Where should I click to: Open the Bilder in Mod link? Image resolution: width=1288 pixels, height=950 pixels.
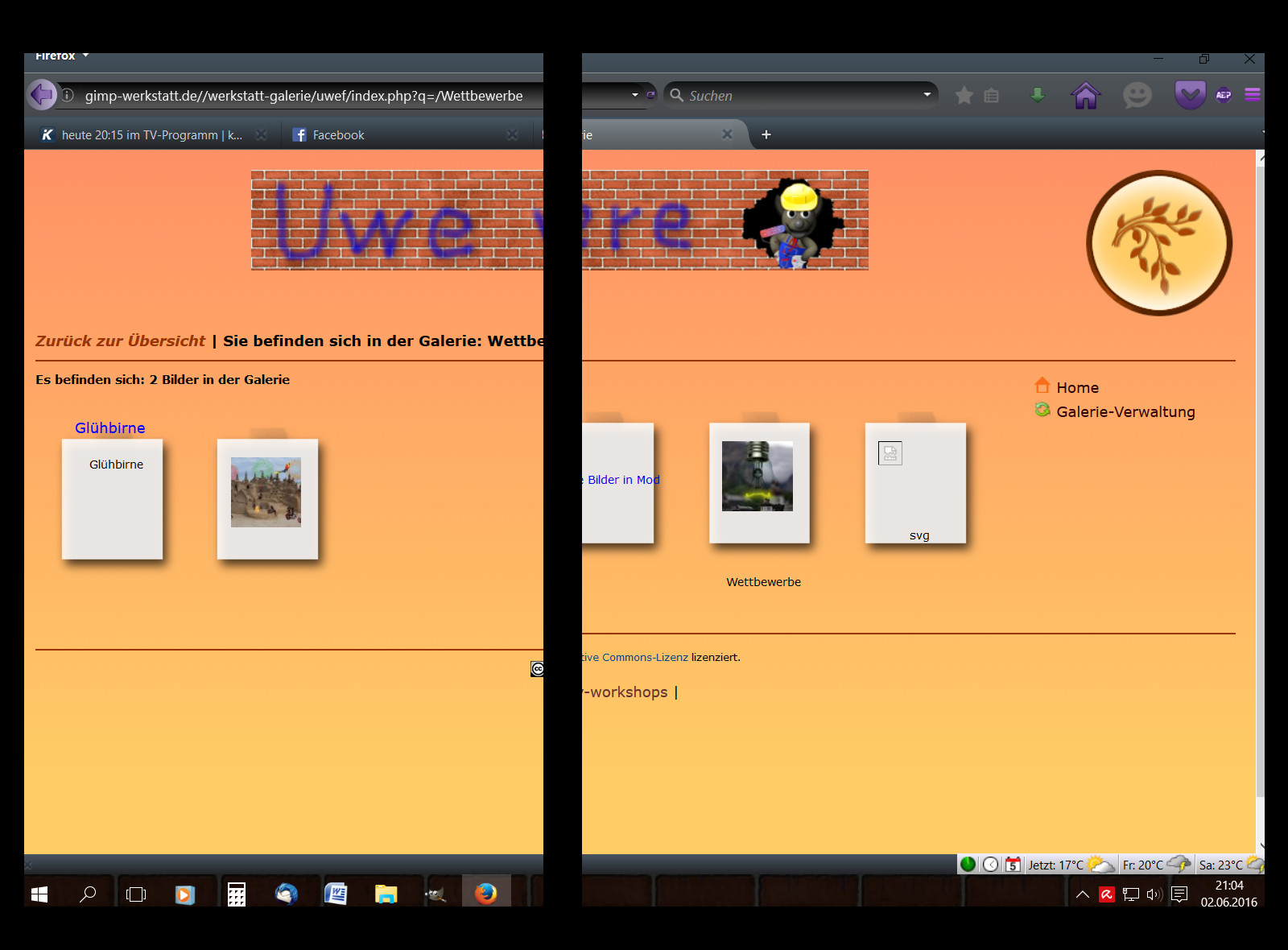point(621,480)
